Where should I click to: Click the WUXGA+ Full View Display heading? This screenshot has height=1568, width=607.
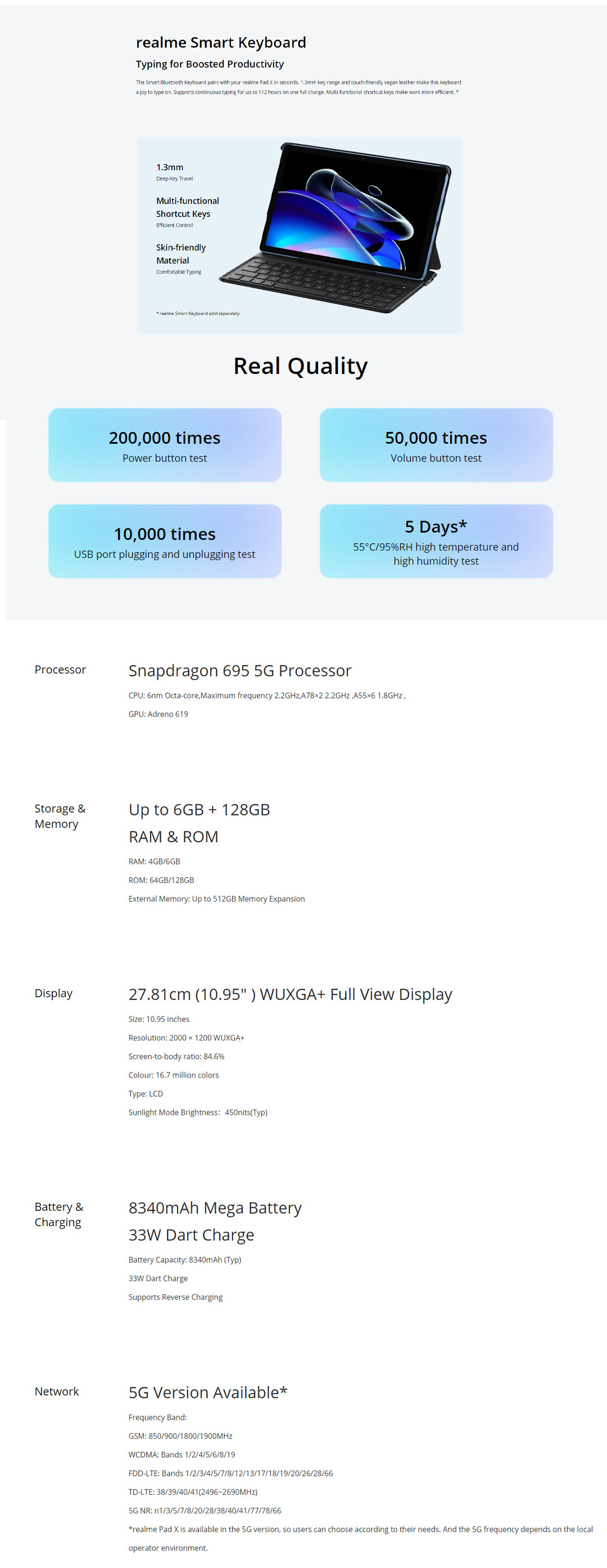pos(290,994)
